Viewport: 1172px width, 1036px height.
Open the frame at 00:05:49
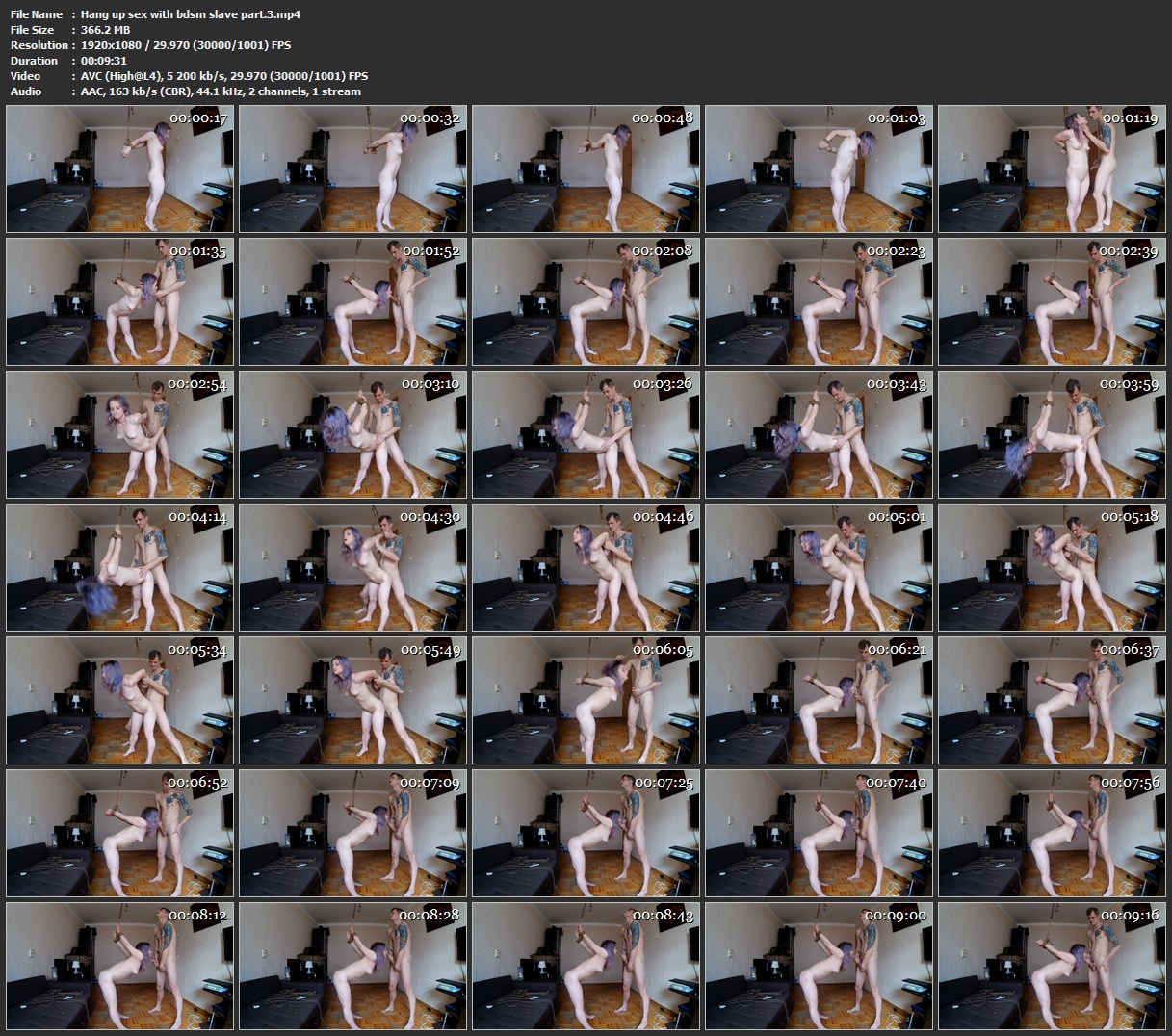352,701
